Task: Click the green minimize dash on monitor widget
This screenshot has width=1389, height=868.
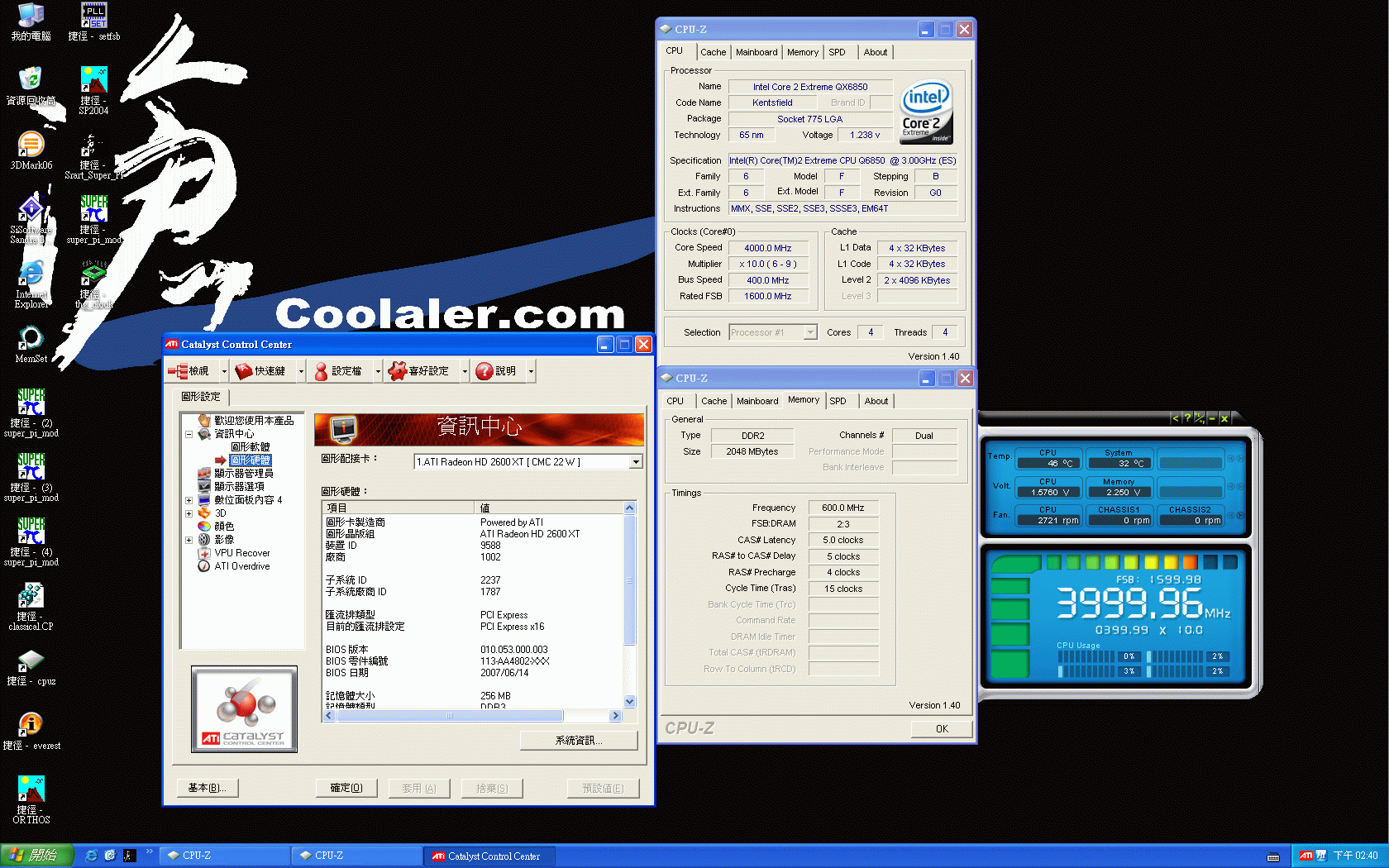Action: point(1212,418)
